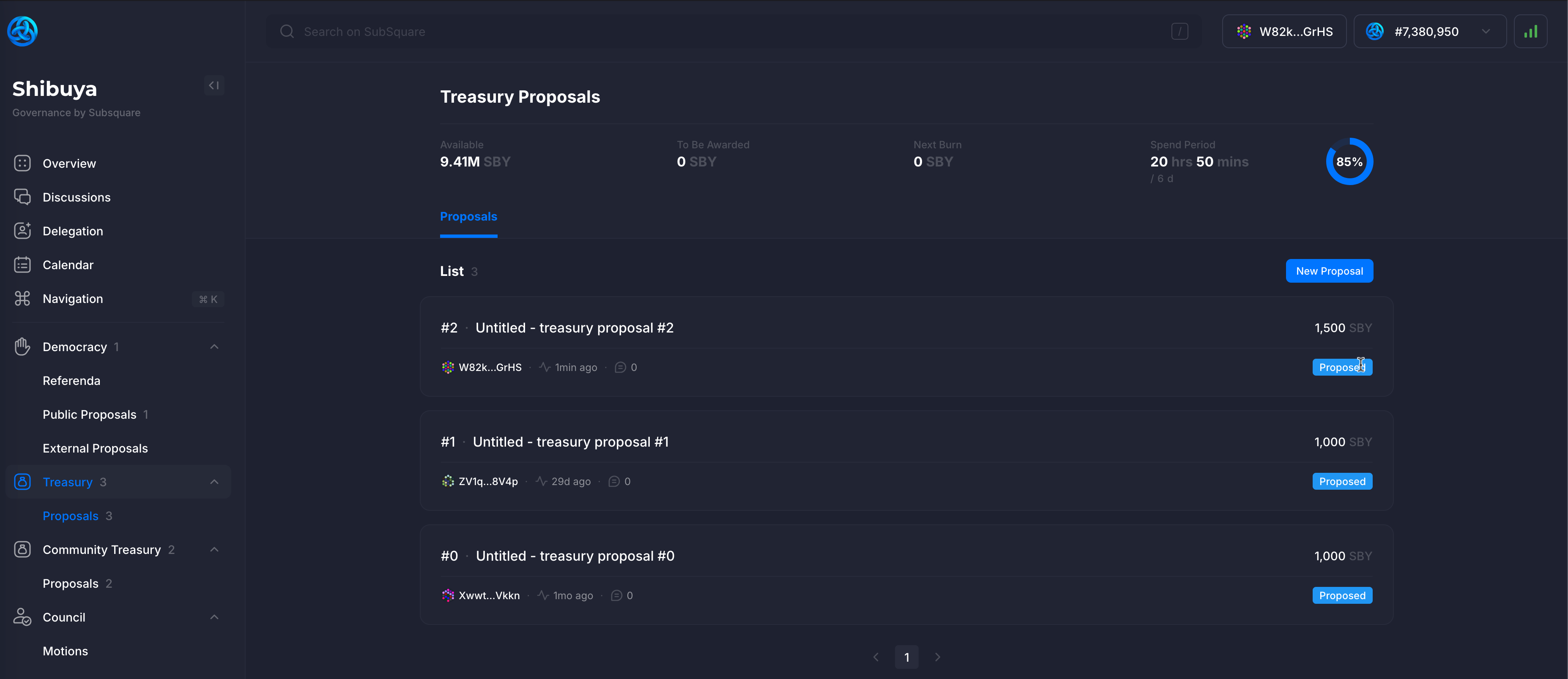Screen dimensions: 1568x679
Task: Click the Treasury lock icon in sidebar
Action: coord(22,481)
